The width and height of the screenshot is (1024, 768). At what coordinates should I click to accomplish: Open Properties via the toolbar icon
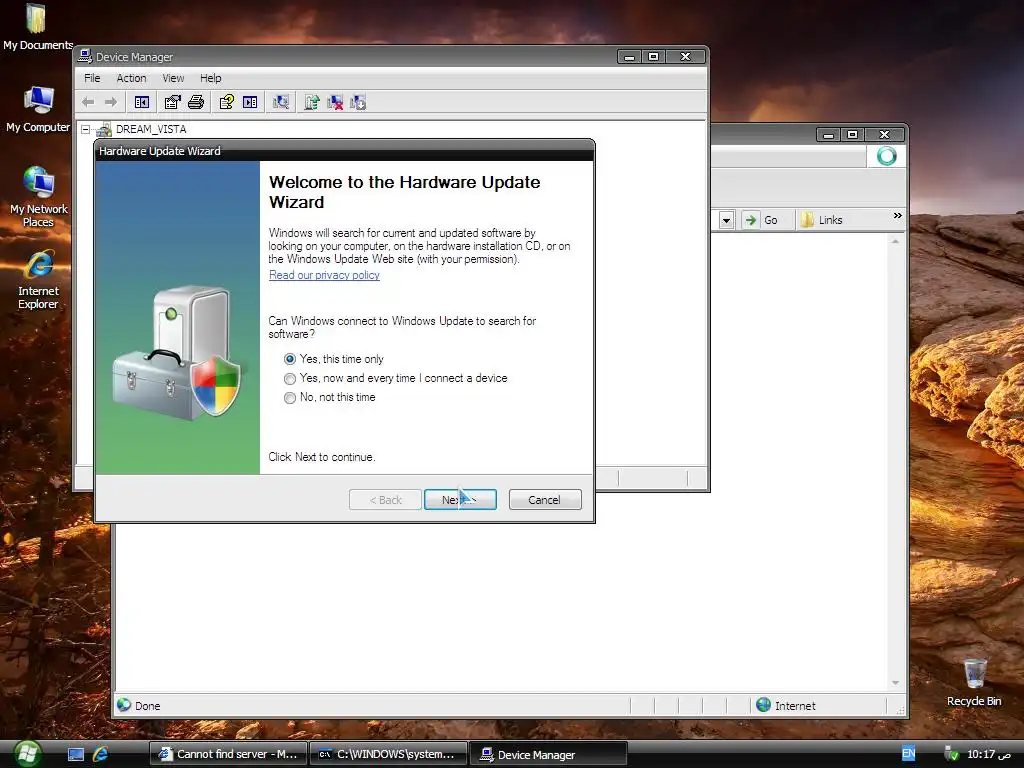click(x=172, y=102)
